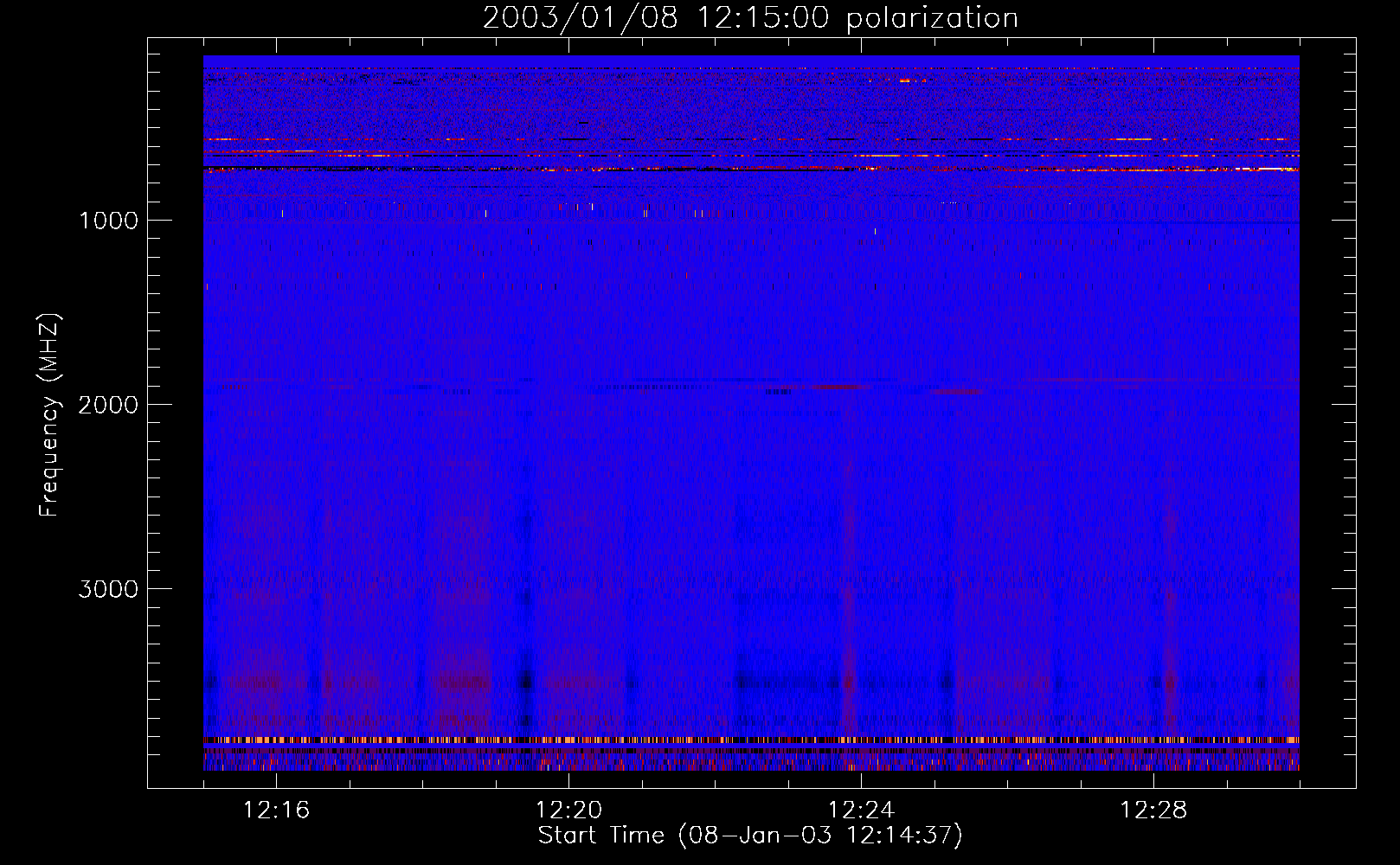
Task: Click the 12:24 time tick label
Action: coord(861,811)
